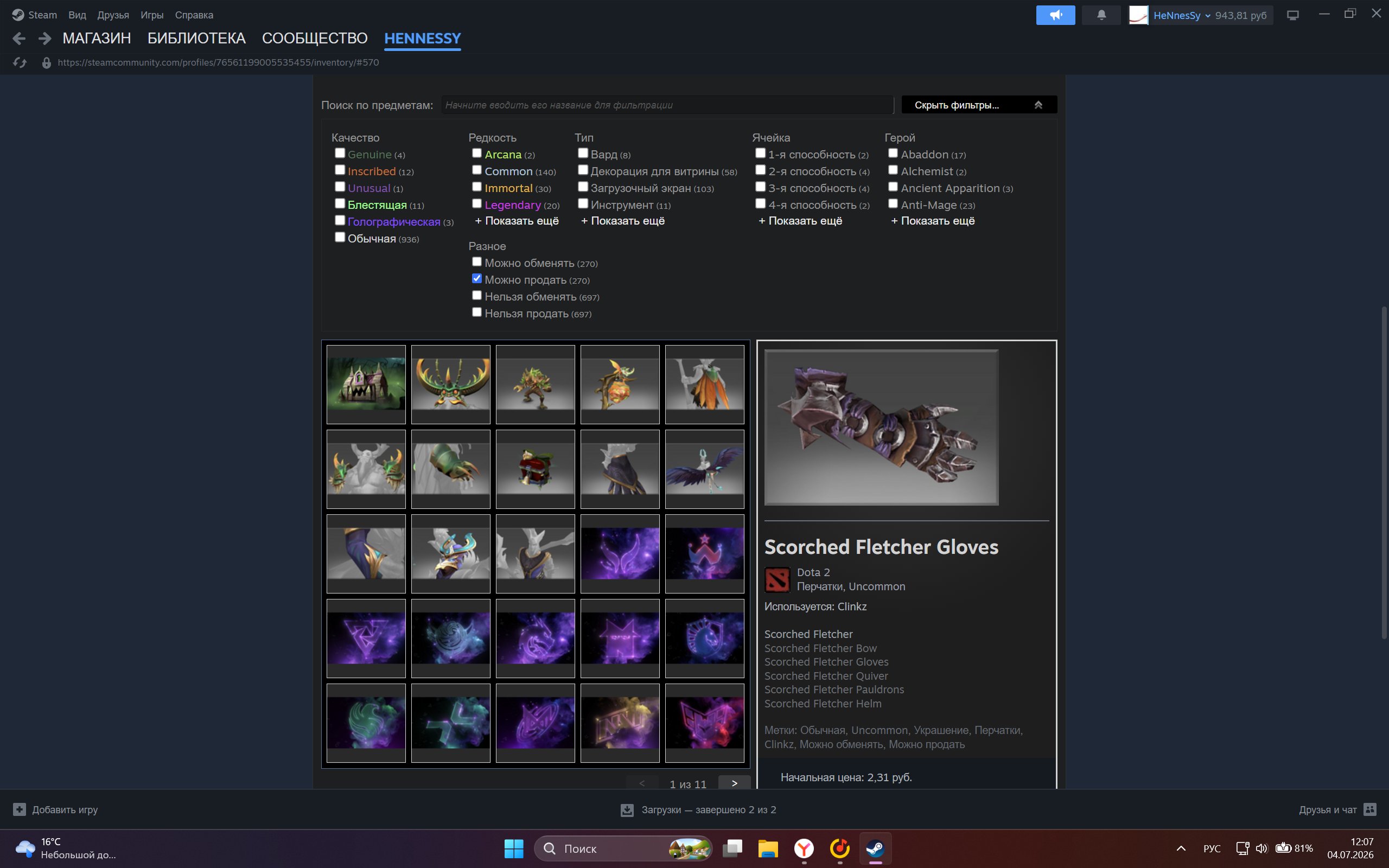Go to the МАГАЗИН tab
The image size is (1389, 868).
pyautogui.click(x=97, y=39)
